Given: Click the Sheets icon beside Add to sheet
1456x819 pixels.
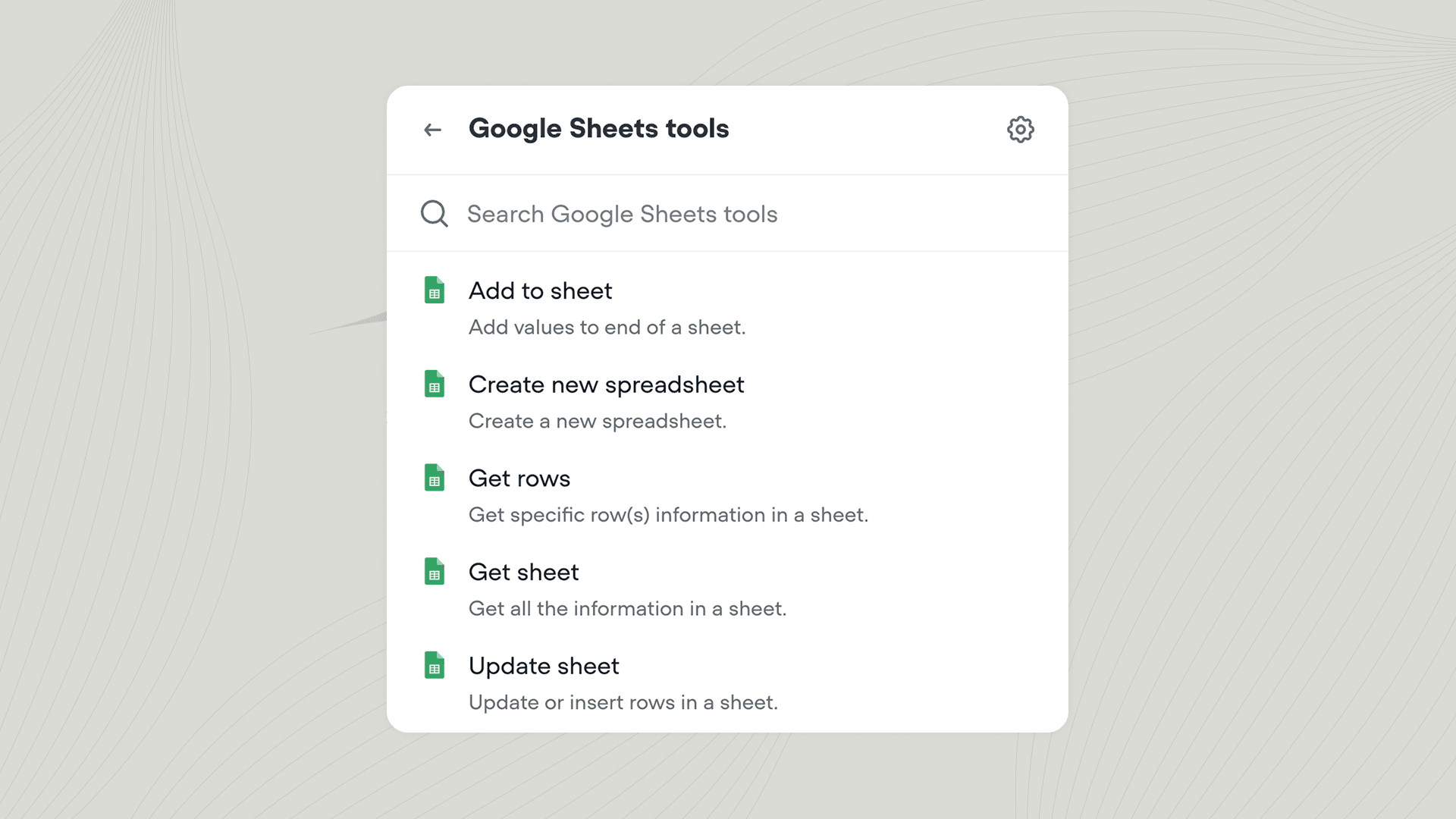Looking at the screenshot, I should coord(435,290).
